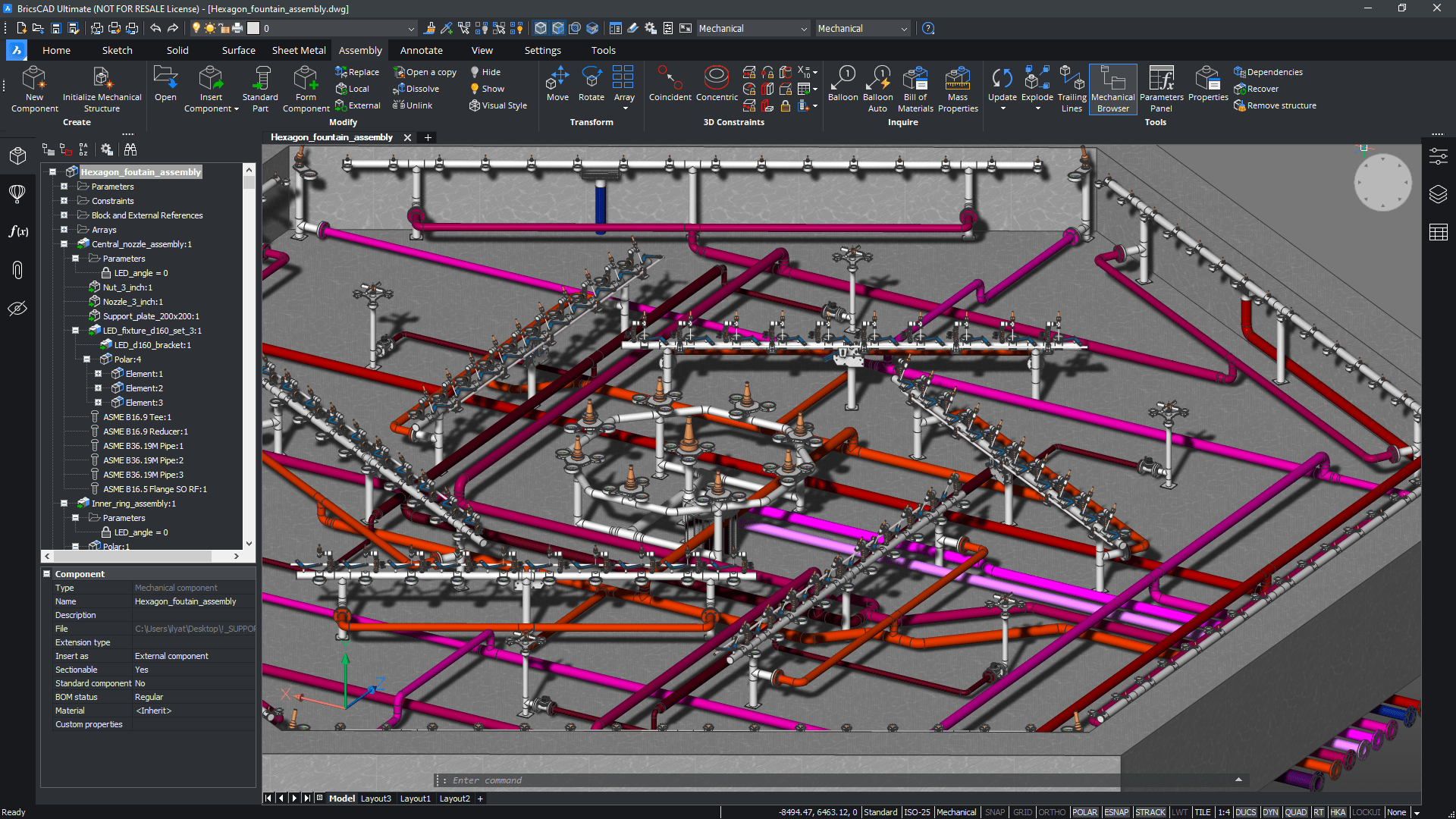This screenshot has width=1456, height=819.
Task: Collapse the Central_nozzle_assembly:1 tree node
Action: point(64,243)
